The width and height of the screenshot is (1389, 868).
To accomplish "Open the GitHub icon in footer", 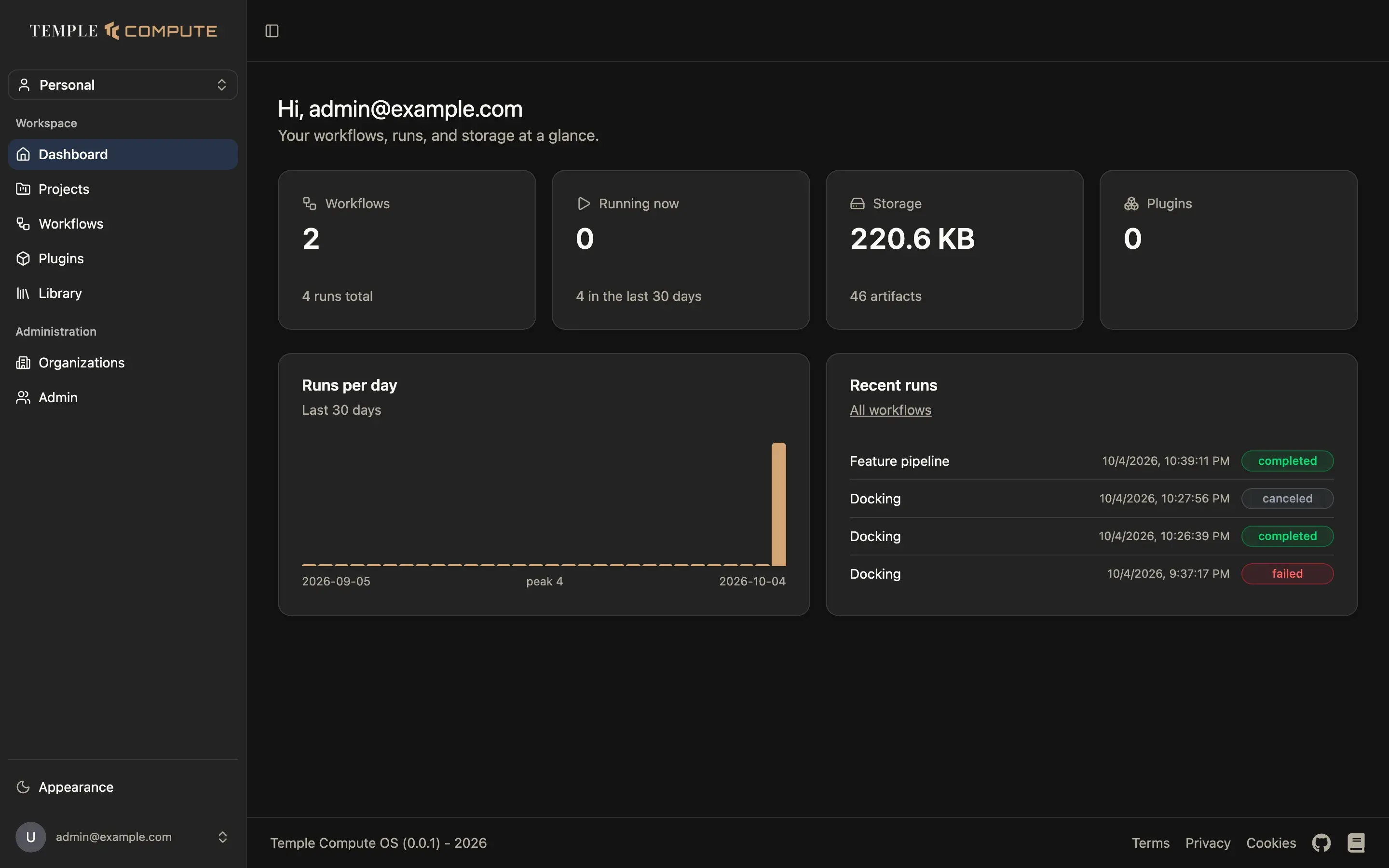I will tap(1321, 843).
